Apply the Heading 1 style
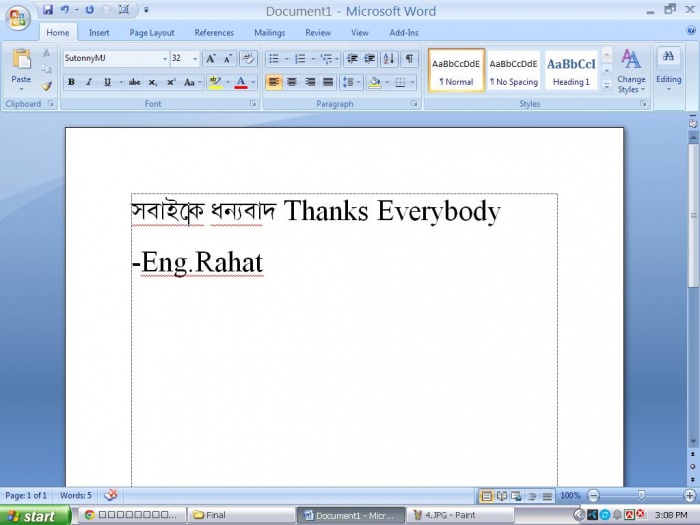700x525 pixels. click(571, 71)
